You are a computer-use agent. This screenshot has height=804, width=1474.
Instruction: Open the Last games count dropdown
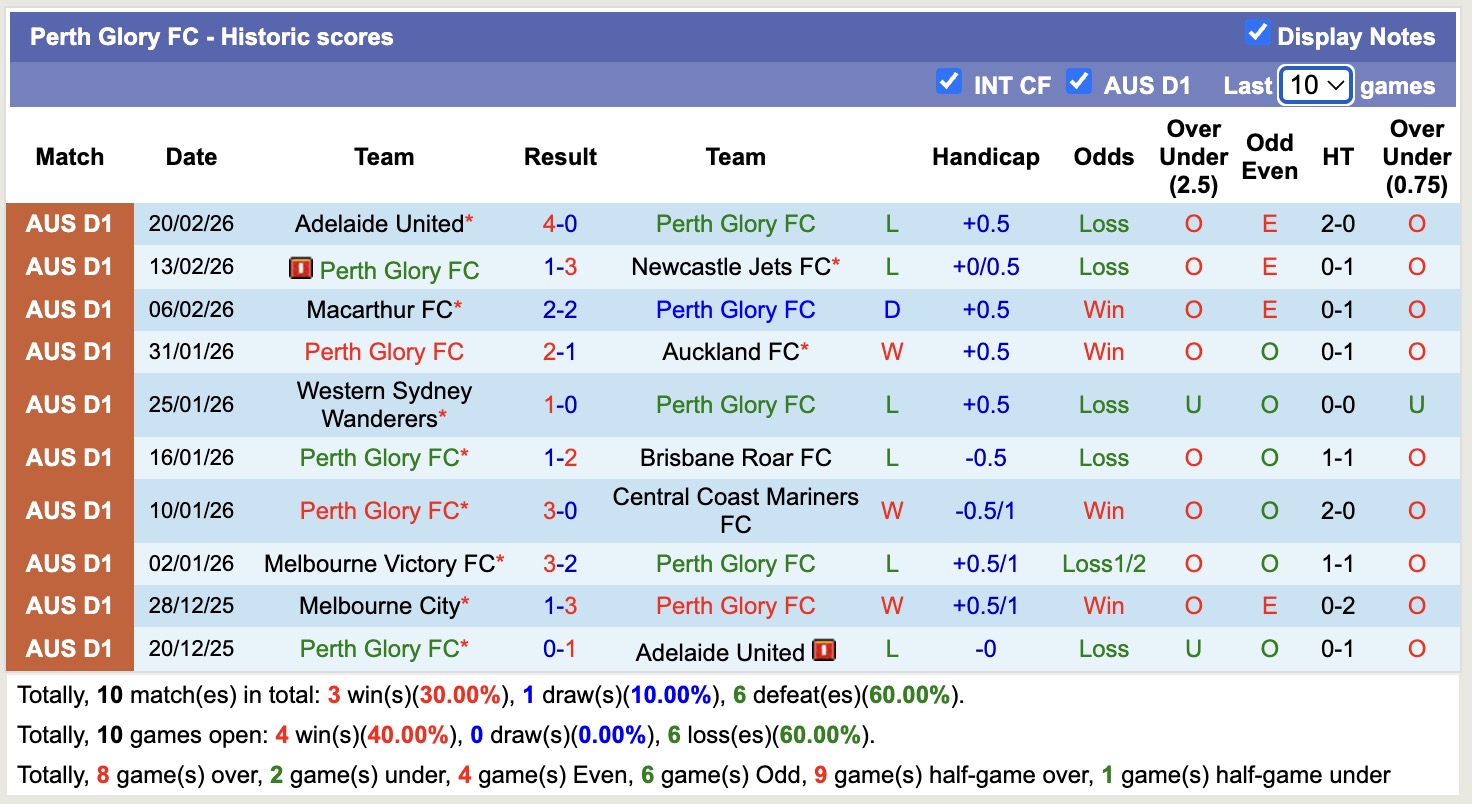tap(1315, 86)
